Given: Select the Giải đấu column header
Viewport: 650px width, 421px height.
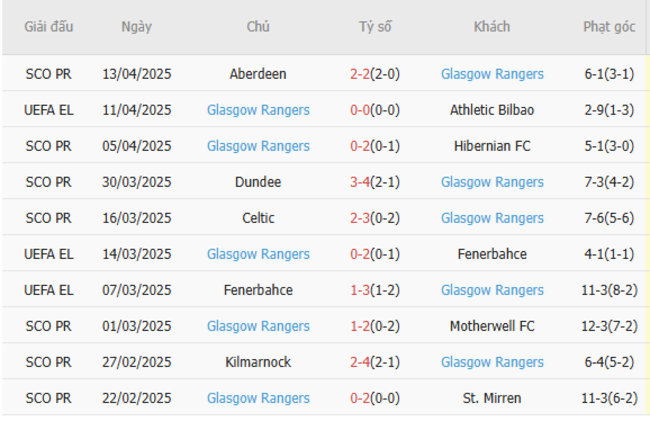Looking at the screenshot, I should tap(49, 27).
